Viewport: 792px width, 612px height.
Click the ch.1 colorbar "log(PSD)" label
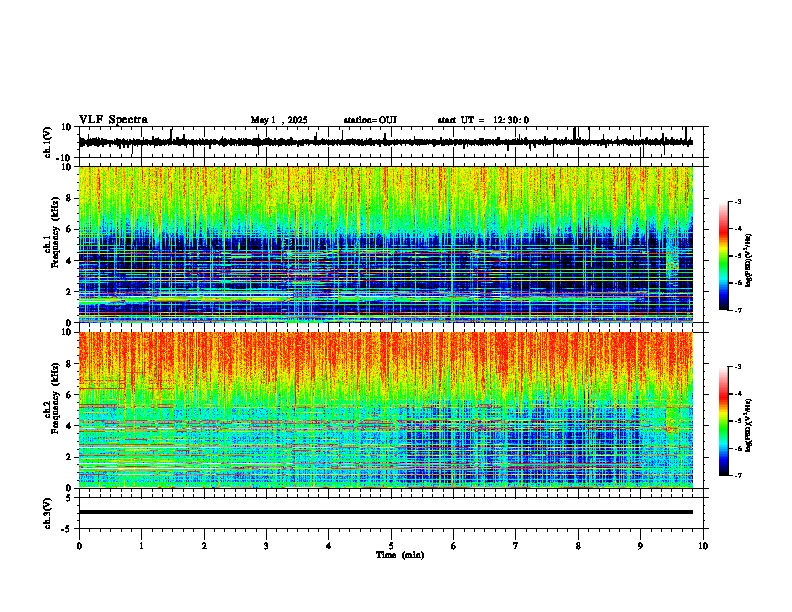click(x=749, y=260)
